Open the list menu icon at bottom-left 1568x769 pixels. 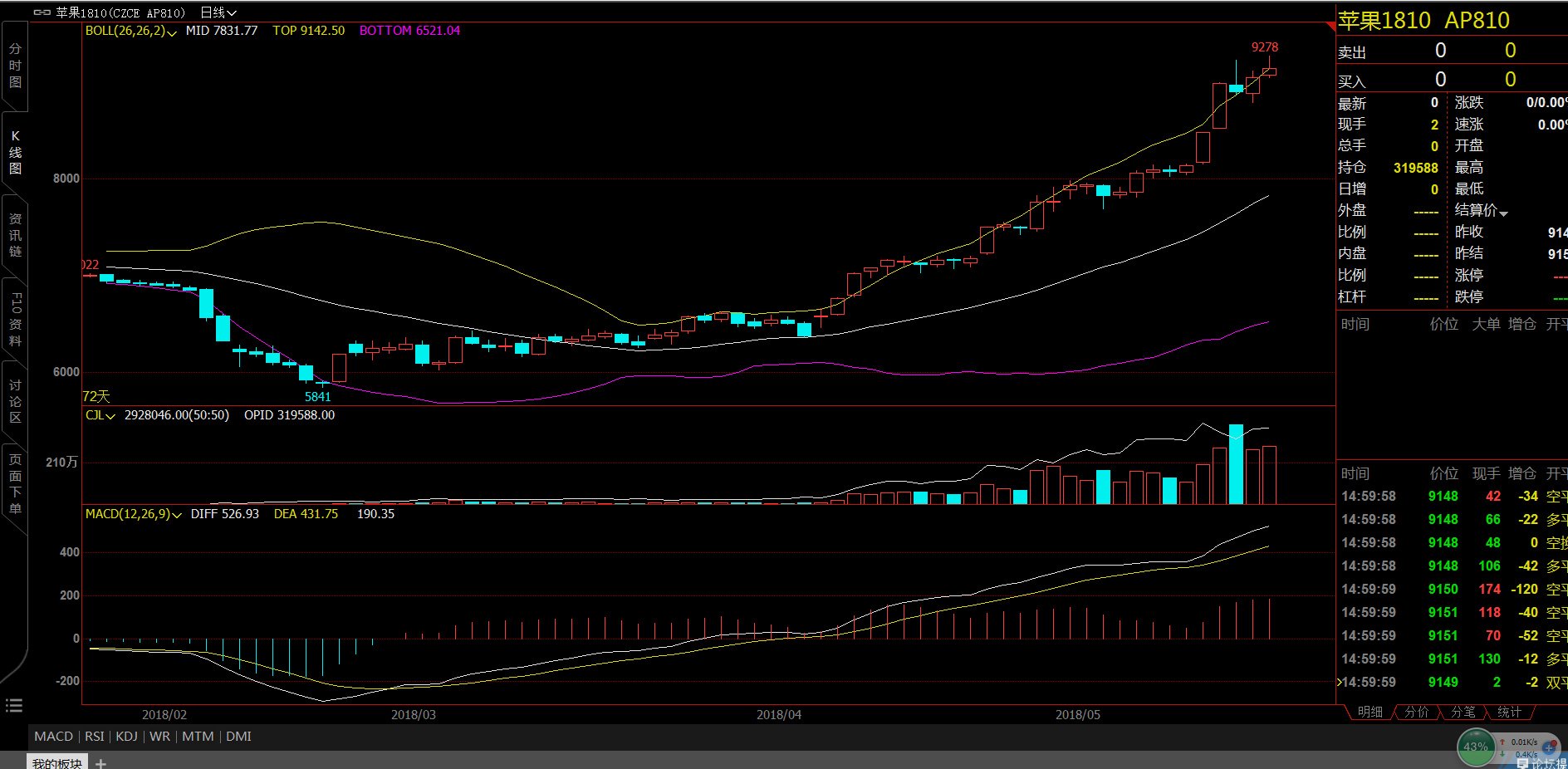point(14,706)
